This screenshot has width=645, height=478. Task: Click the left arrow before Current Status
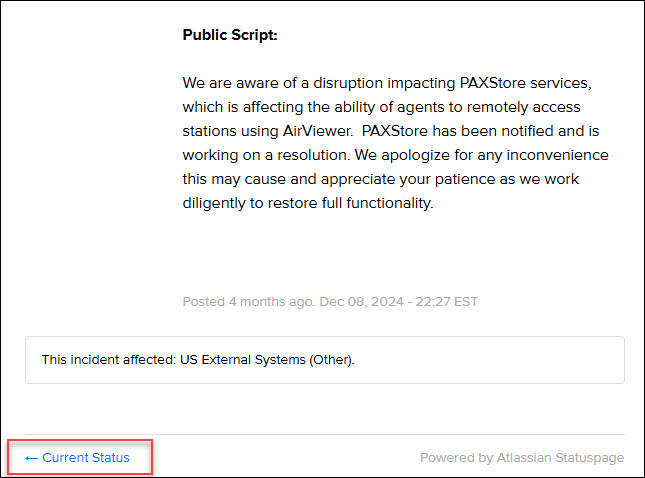coord(31,458)
